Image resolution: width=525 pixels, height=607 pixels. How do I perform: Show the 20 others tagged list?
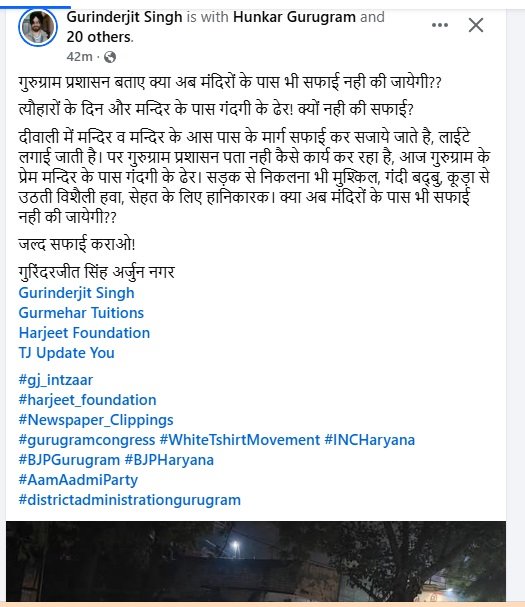(x=99, y=37)
